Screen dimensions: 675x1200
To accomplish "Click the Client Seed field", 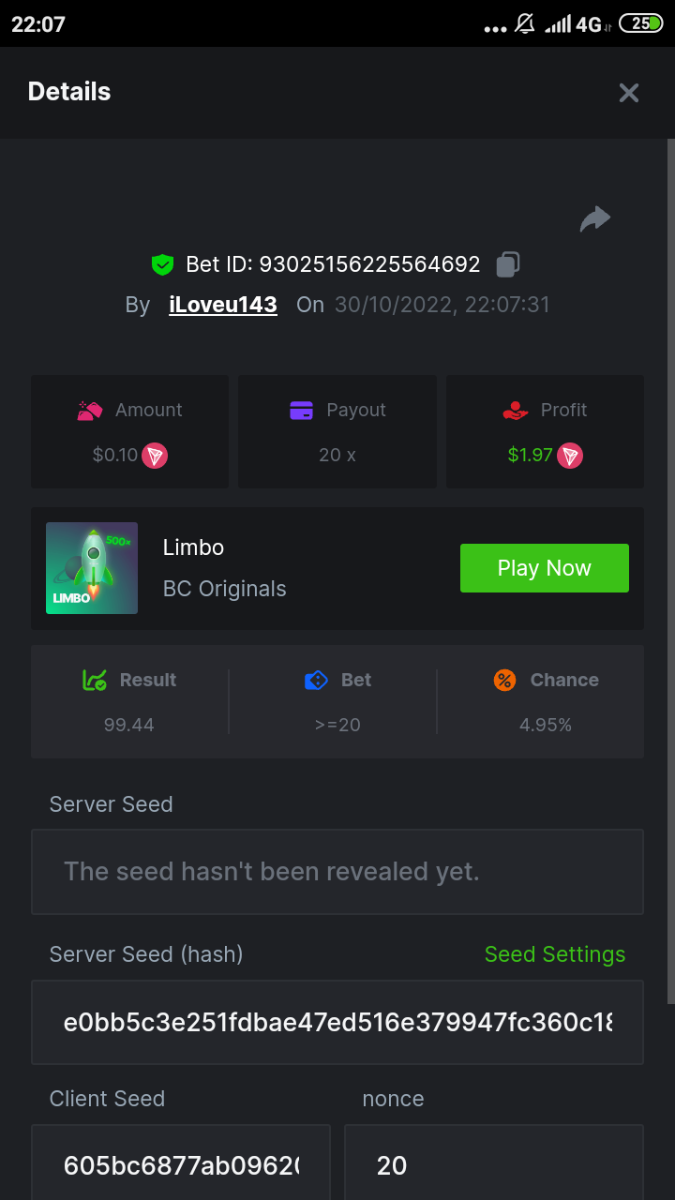I will 181,1164.
